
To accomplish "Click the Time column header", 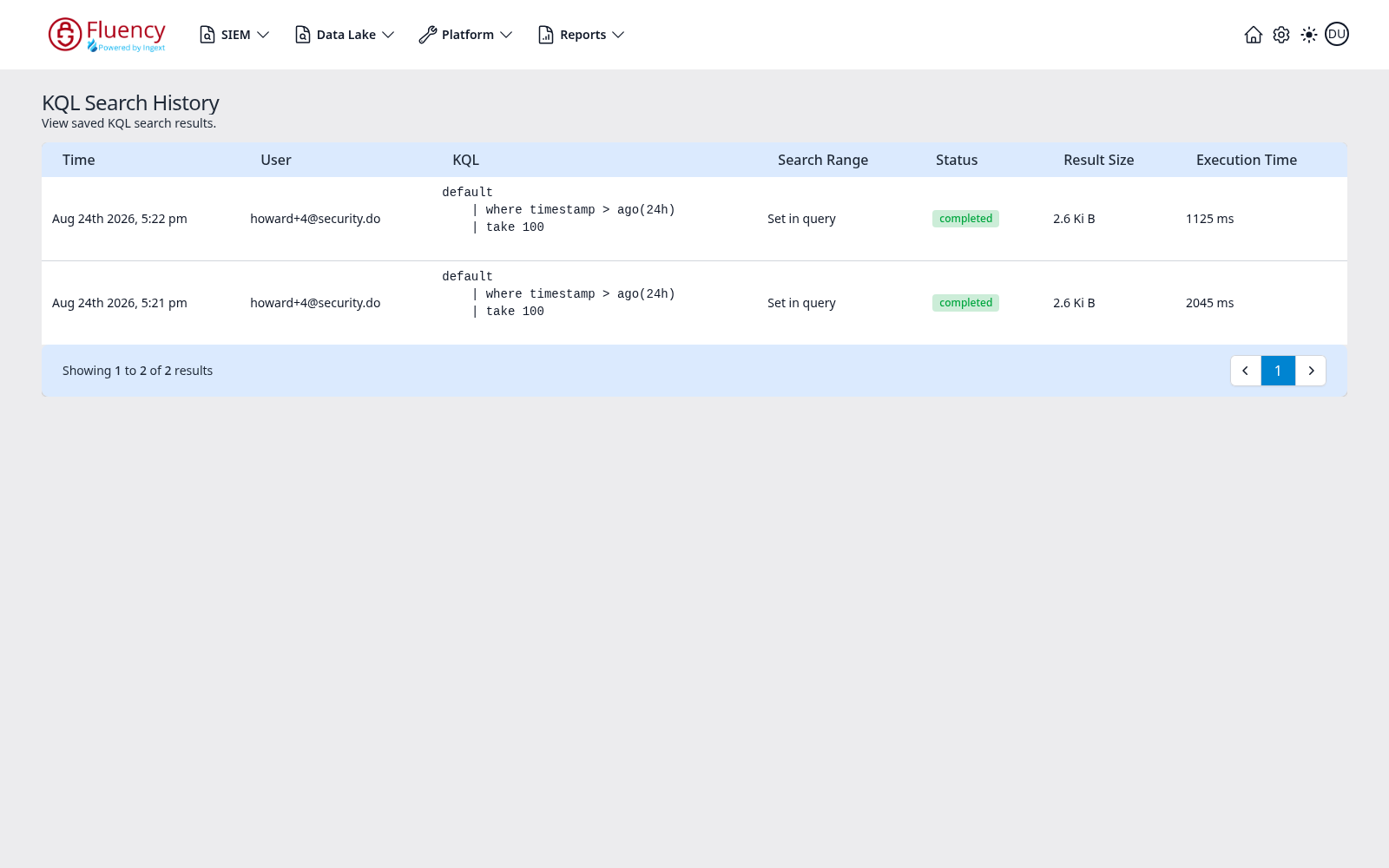I will click(x=79, y=160).
